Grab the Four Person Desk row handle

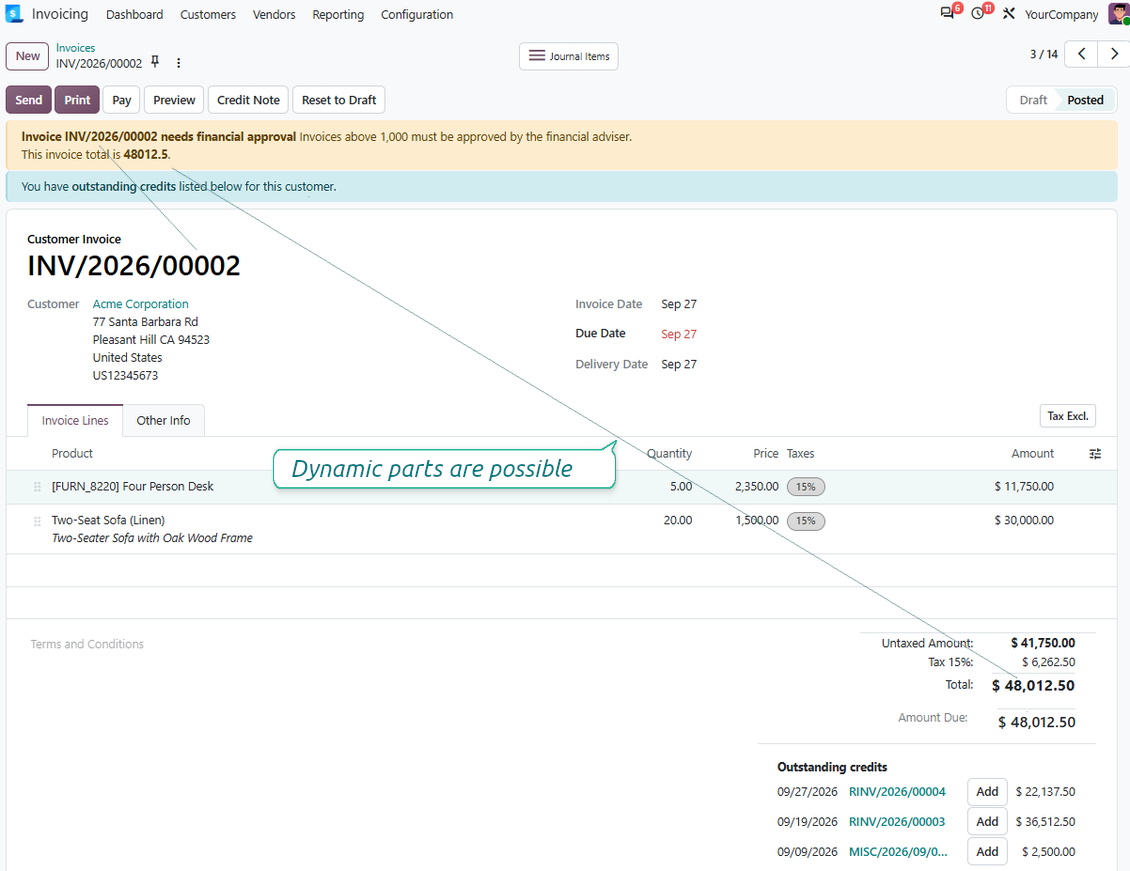point(37,487)
